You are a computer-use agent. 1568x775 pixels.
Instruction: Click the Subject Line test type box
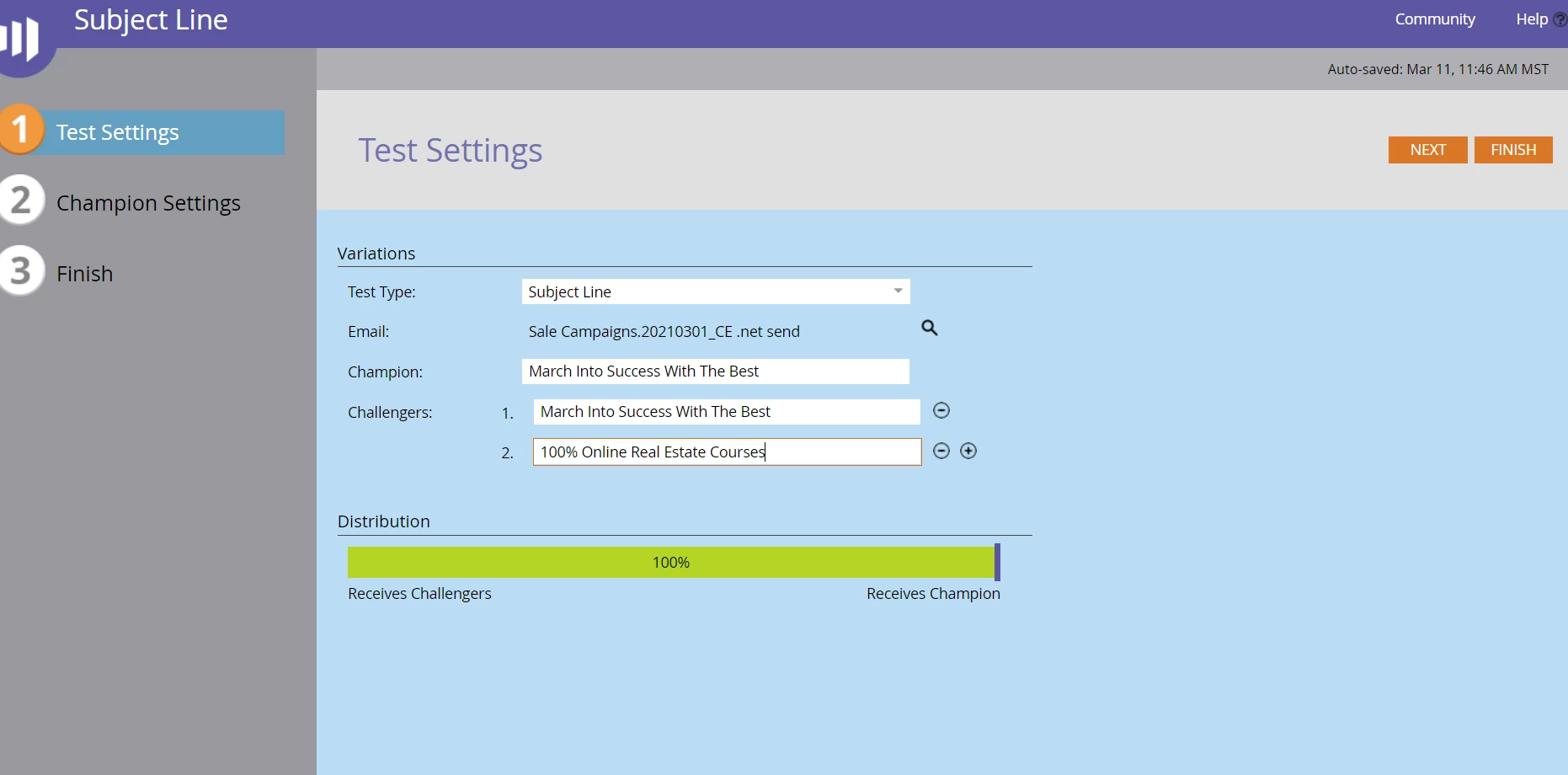click(716, 291)
